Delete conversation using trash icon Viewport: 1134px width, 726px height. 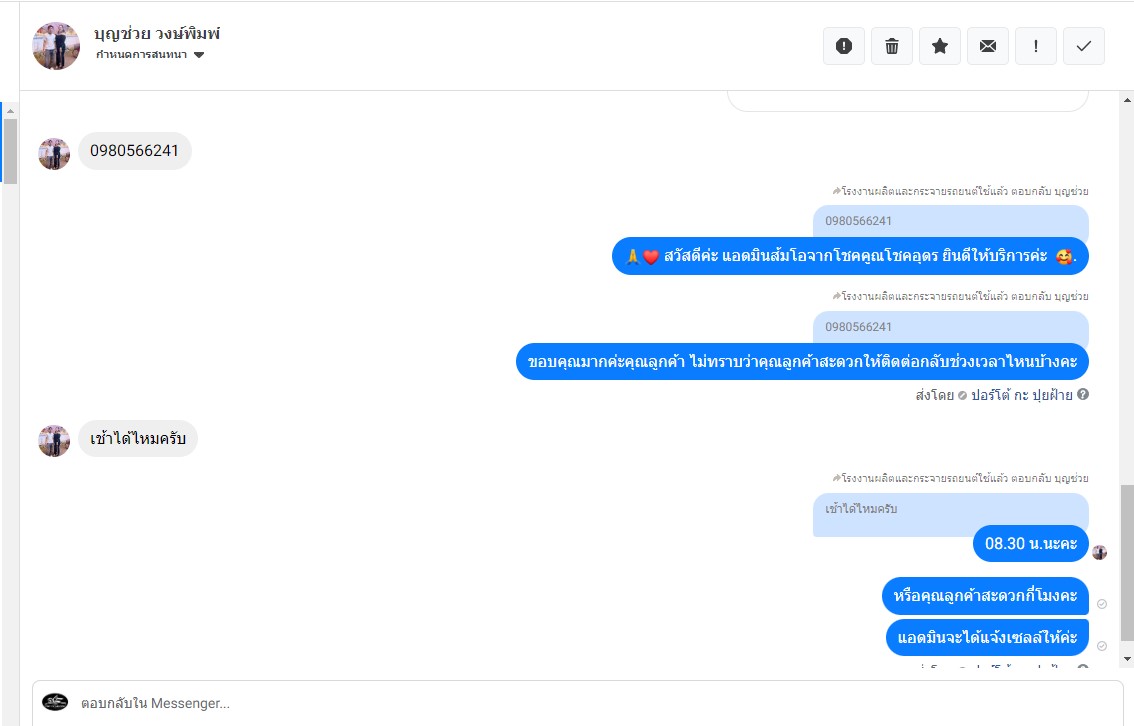tap(892, 46)
